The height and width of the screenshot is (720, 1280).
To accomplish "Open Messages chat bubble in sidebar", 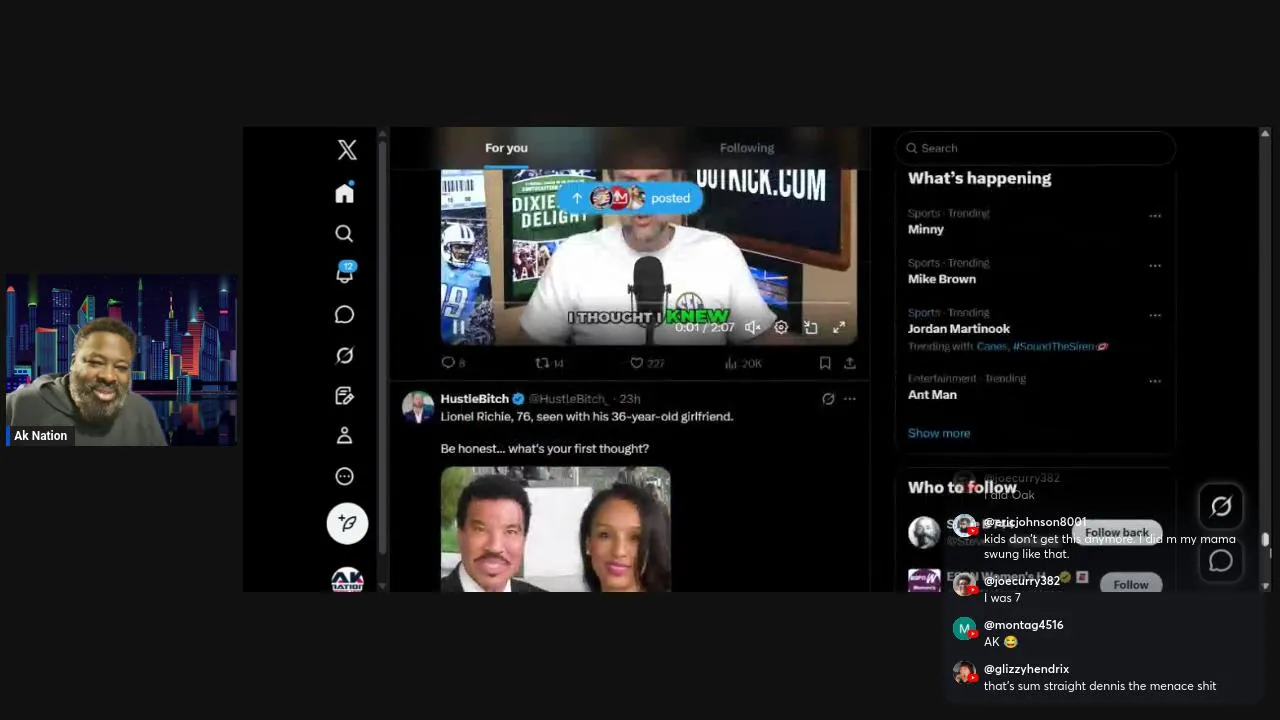I will 344,315.
